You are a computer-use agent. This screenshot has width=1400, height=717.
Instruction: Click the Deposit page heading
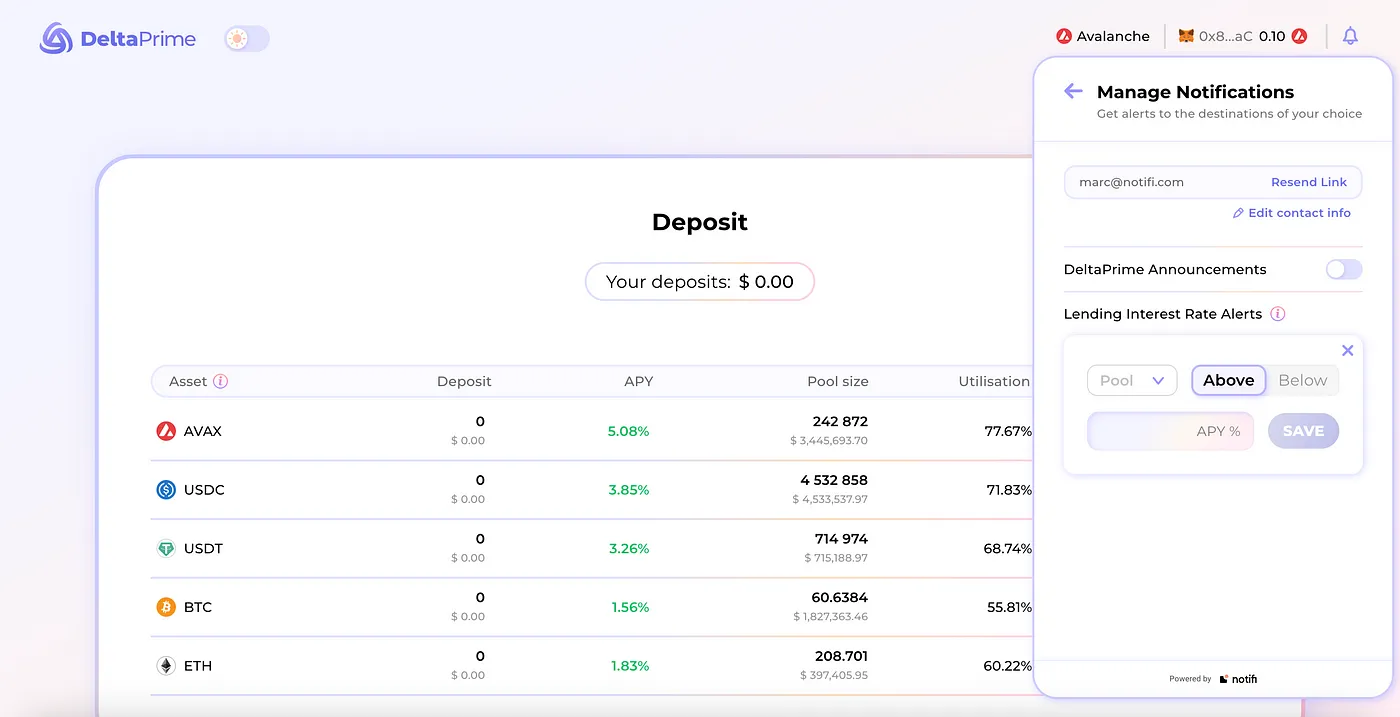click(700, 222)
